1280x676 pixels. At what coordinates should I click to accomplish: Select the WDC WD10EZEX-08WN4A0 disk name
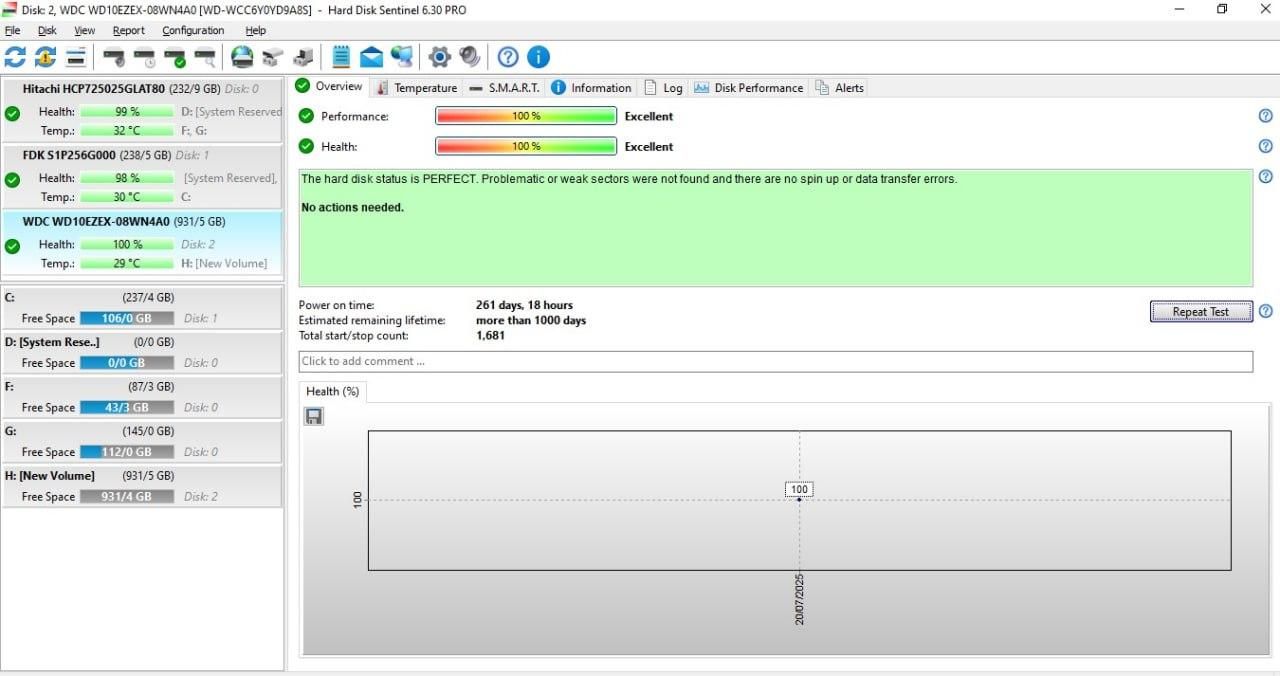[x=97, y=221]
